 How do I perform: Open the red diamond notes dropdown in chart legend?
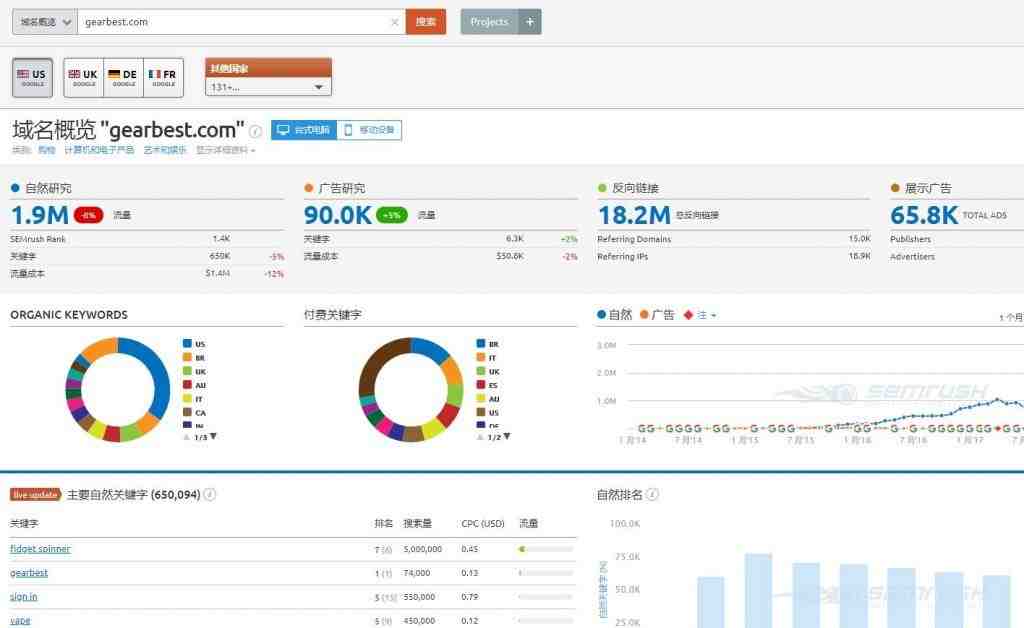pyautogui.click(x=700, y=315)
